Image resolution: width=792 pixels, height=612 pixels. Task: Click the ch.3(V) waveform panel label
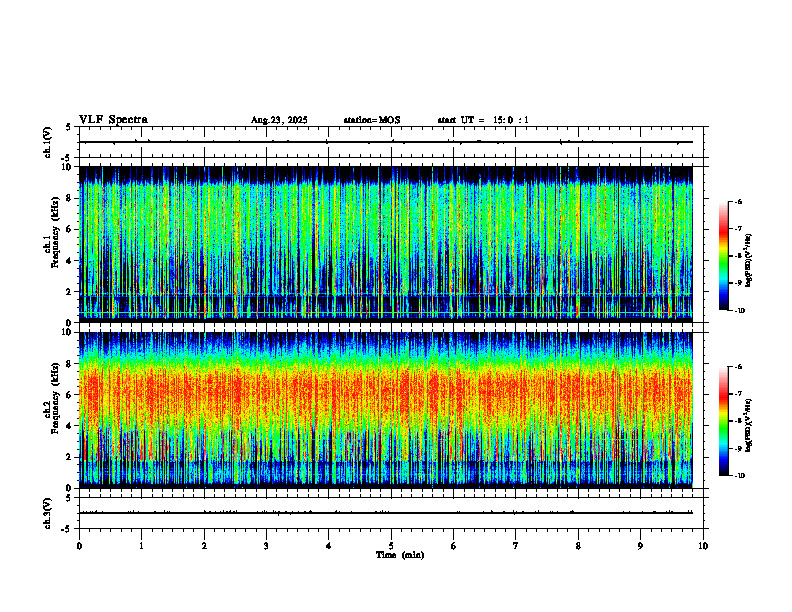pos(47,513)
